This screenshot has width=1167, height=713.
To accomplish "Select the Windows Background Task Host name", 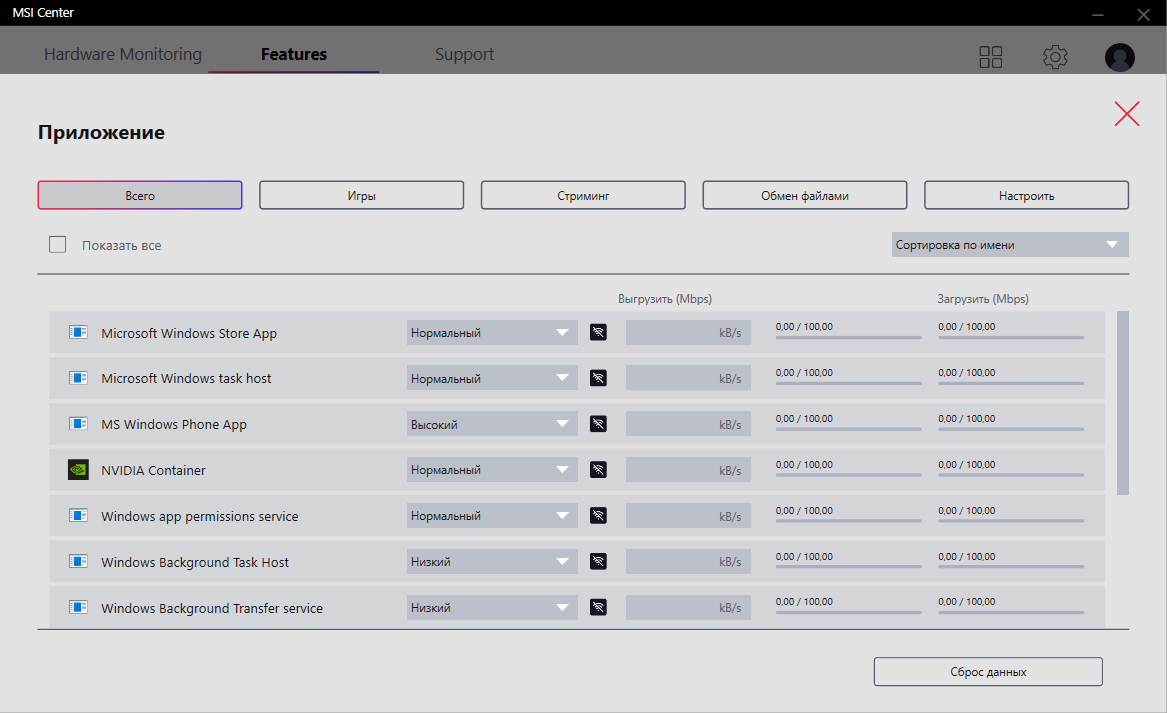I will pos(195,563).
